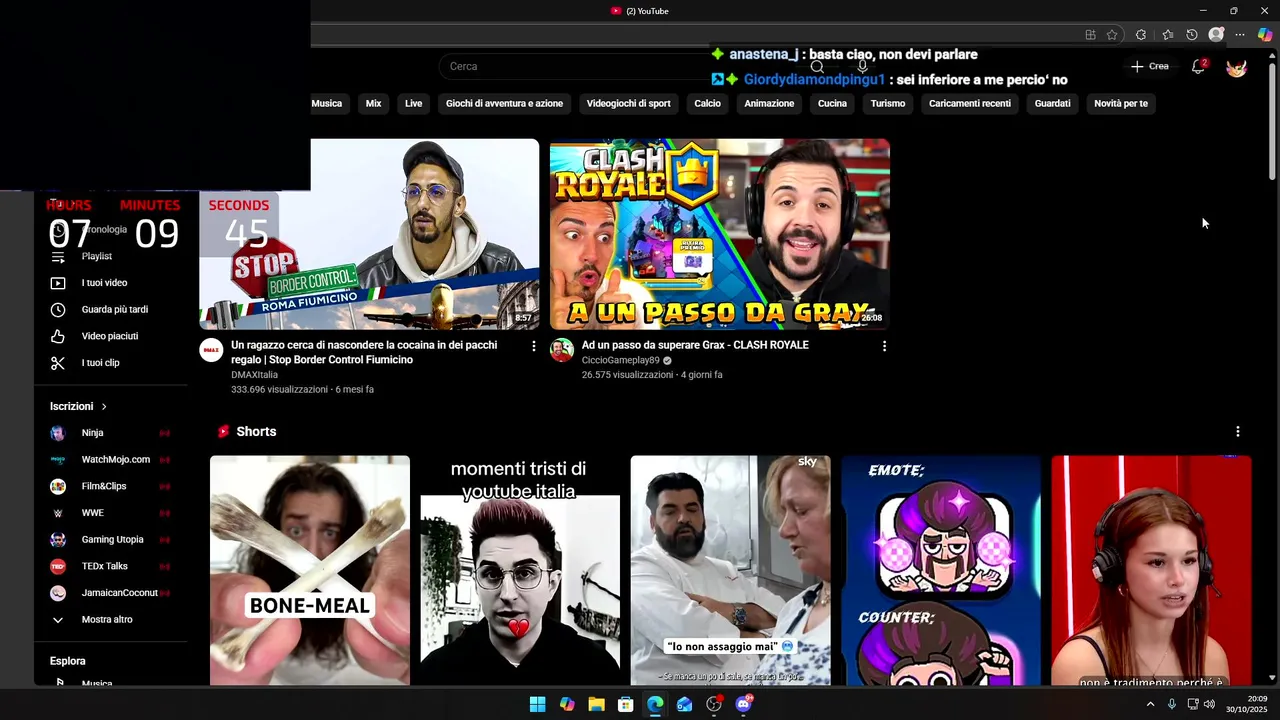
Task: Open Video piaciuti in sidebar
Action: pos(110,337)
